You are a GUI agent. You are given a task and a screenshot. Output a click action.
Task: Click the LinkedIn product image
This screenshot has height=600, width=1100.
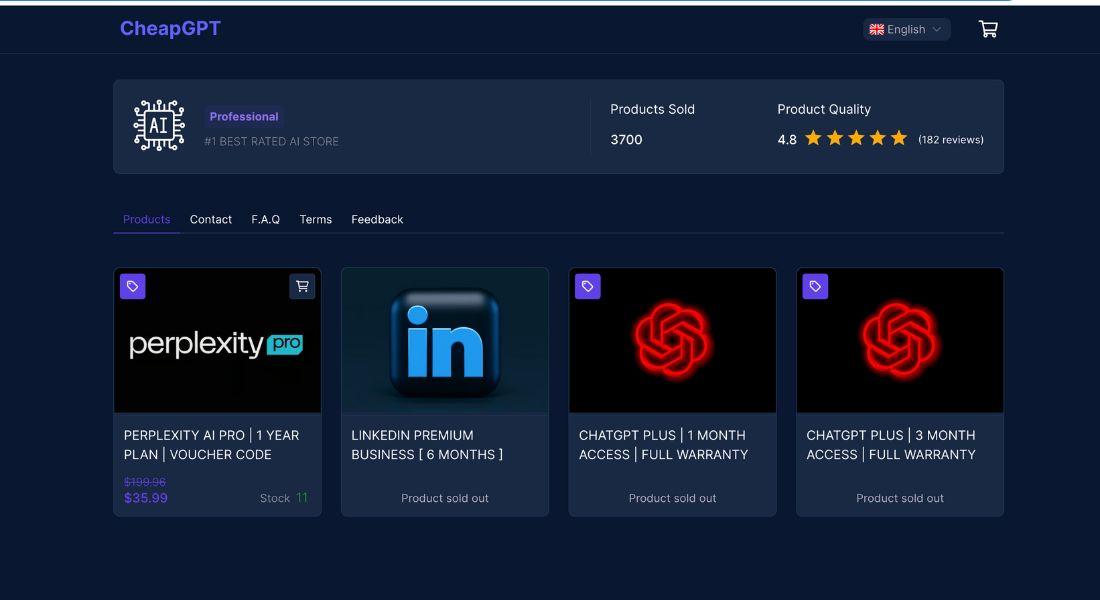[x=445, y=340]
